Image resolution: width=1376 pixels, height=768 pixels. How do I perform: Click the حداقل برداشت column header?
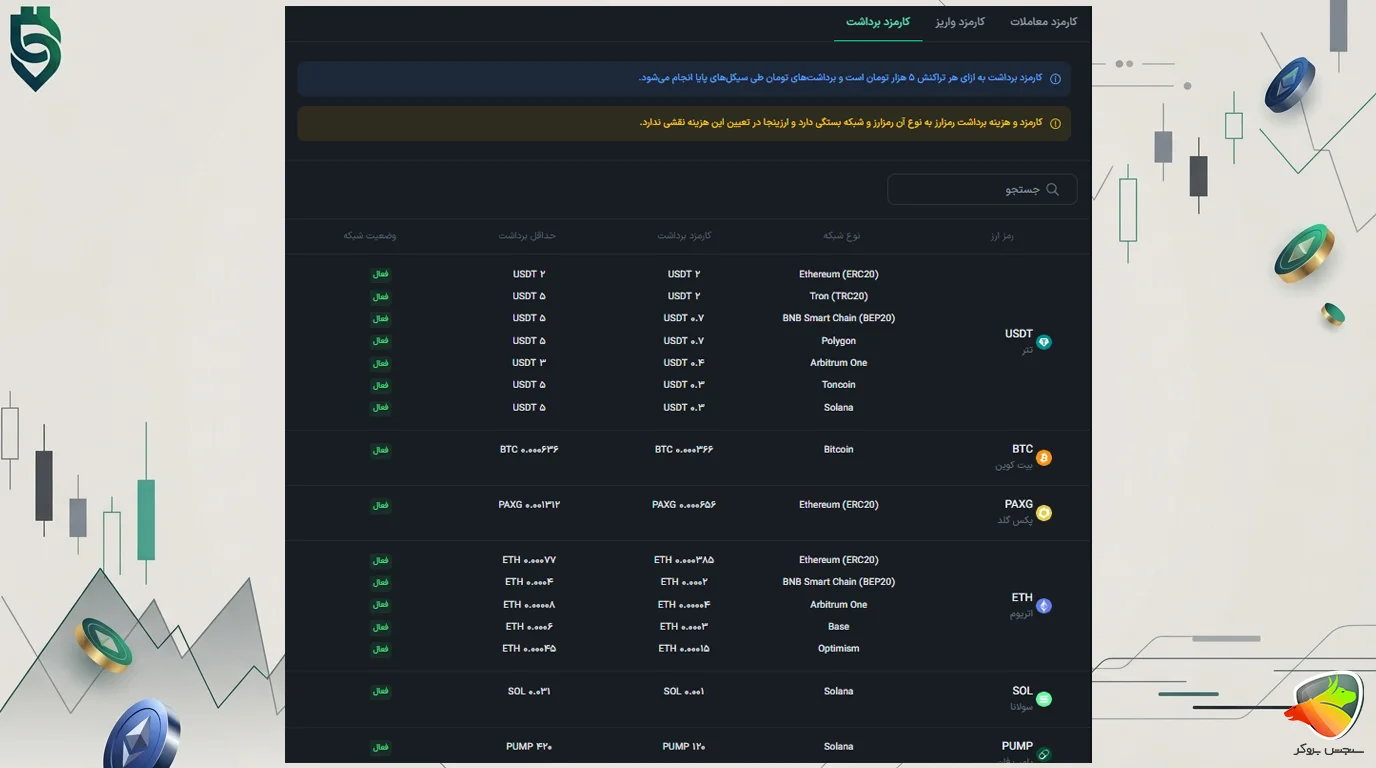(527, 236)
